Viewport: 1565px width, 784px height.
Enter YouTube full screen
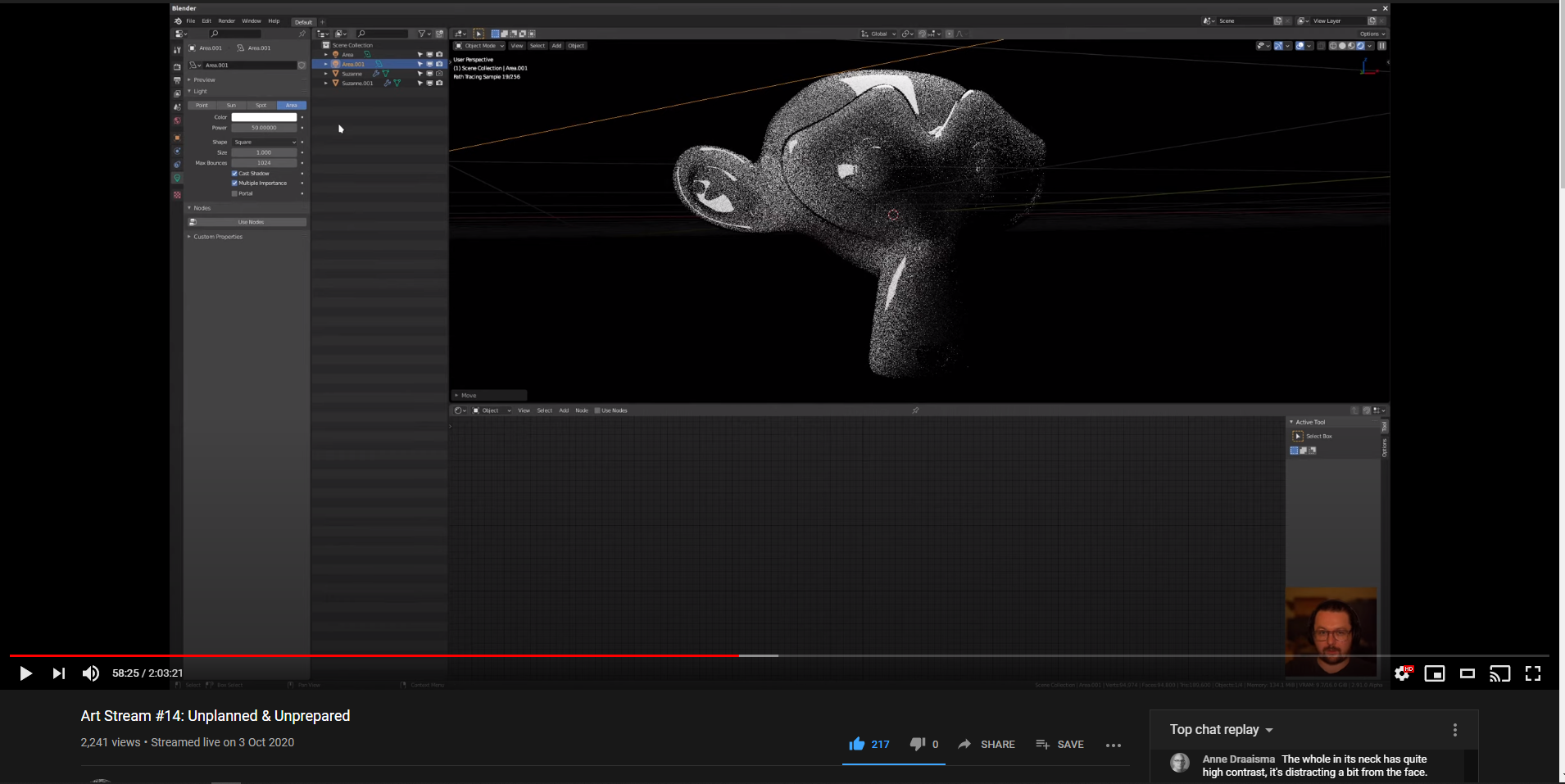click(x=1533, y=673)
